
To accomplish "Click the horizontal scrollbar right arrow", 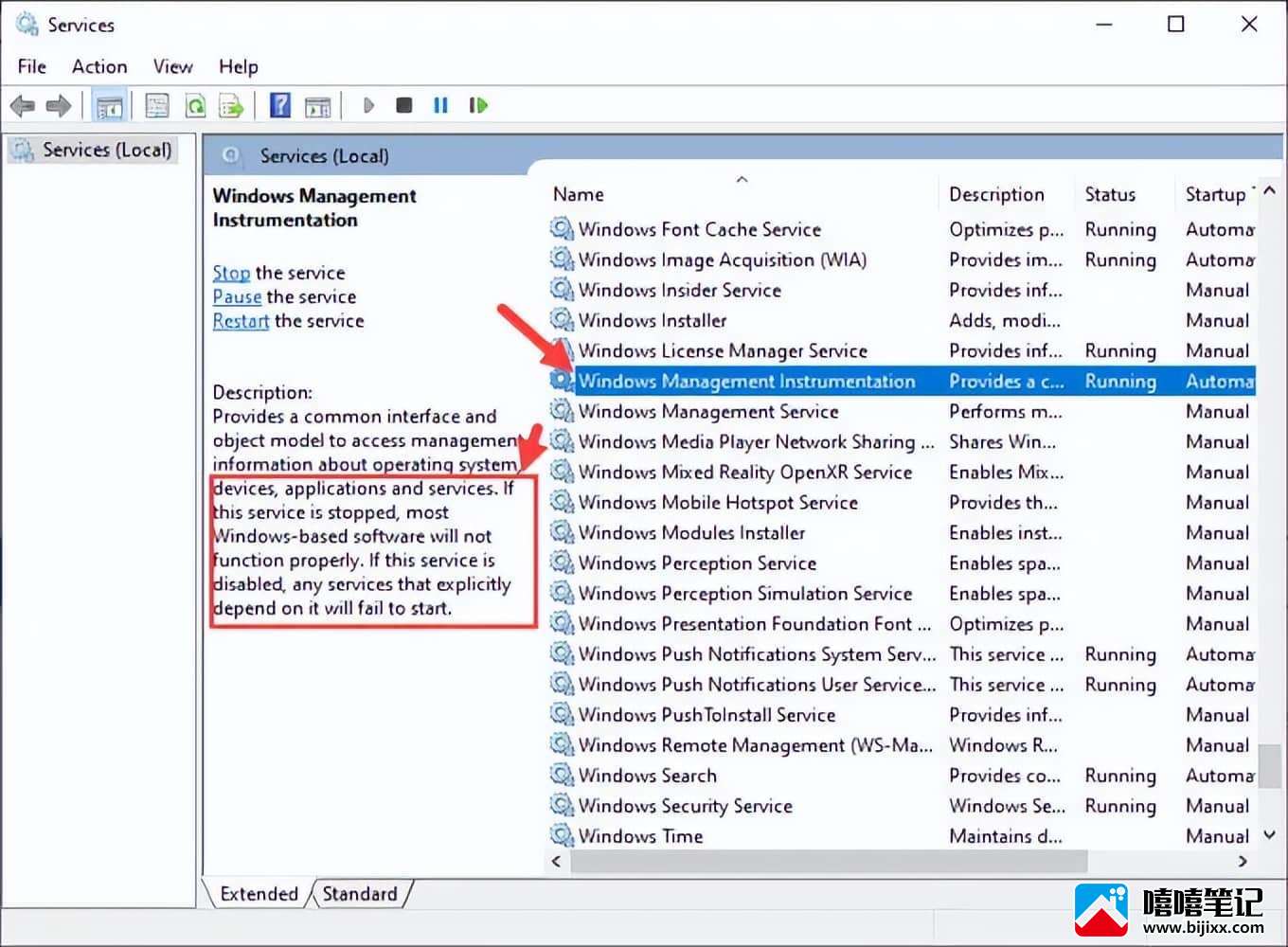I will [x=1243, y=861].
